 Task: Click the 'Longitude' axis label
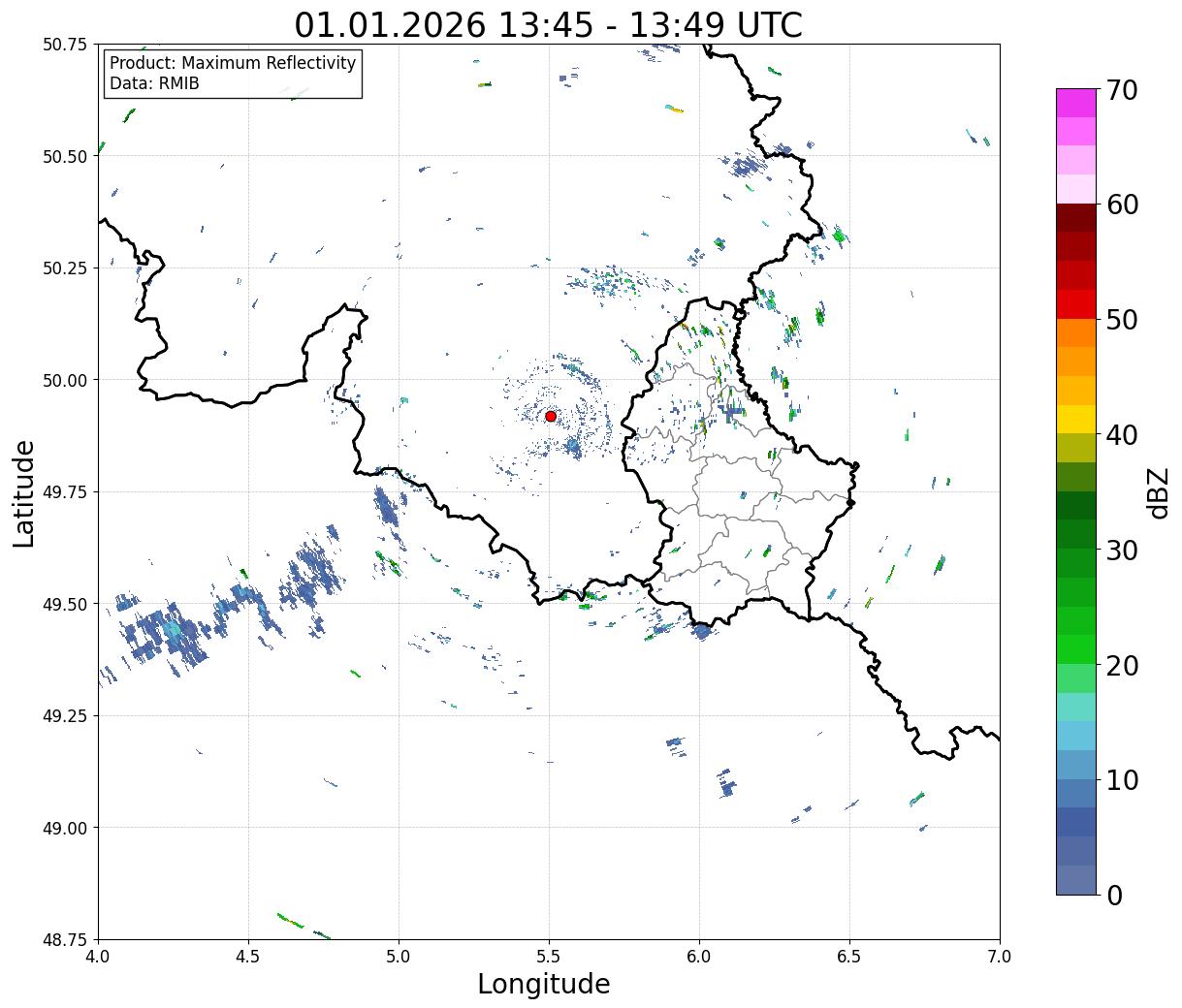point(544,985)
